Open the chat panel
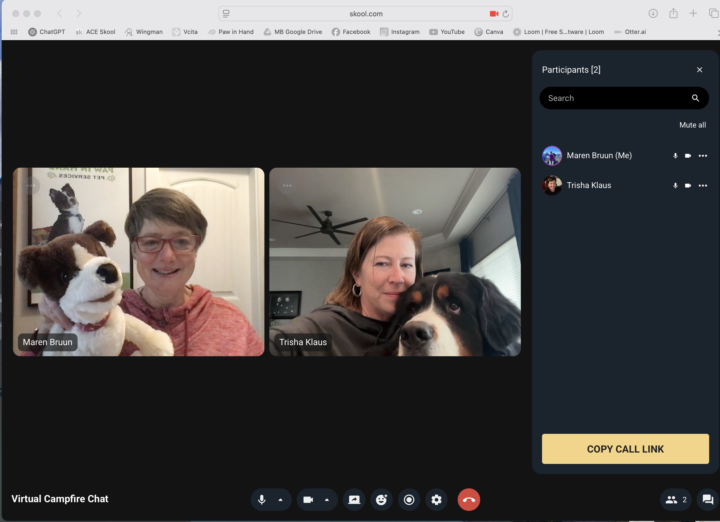This screenshot has width=720, height=522. tap(708, 500)
